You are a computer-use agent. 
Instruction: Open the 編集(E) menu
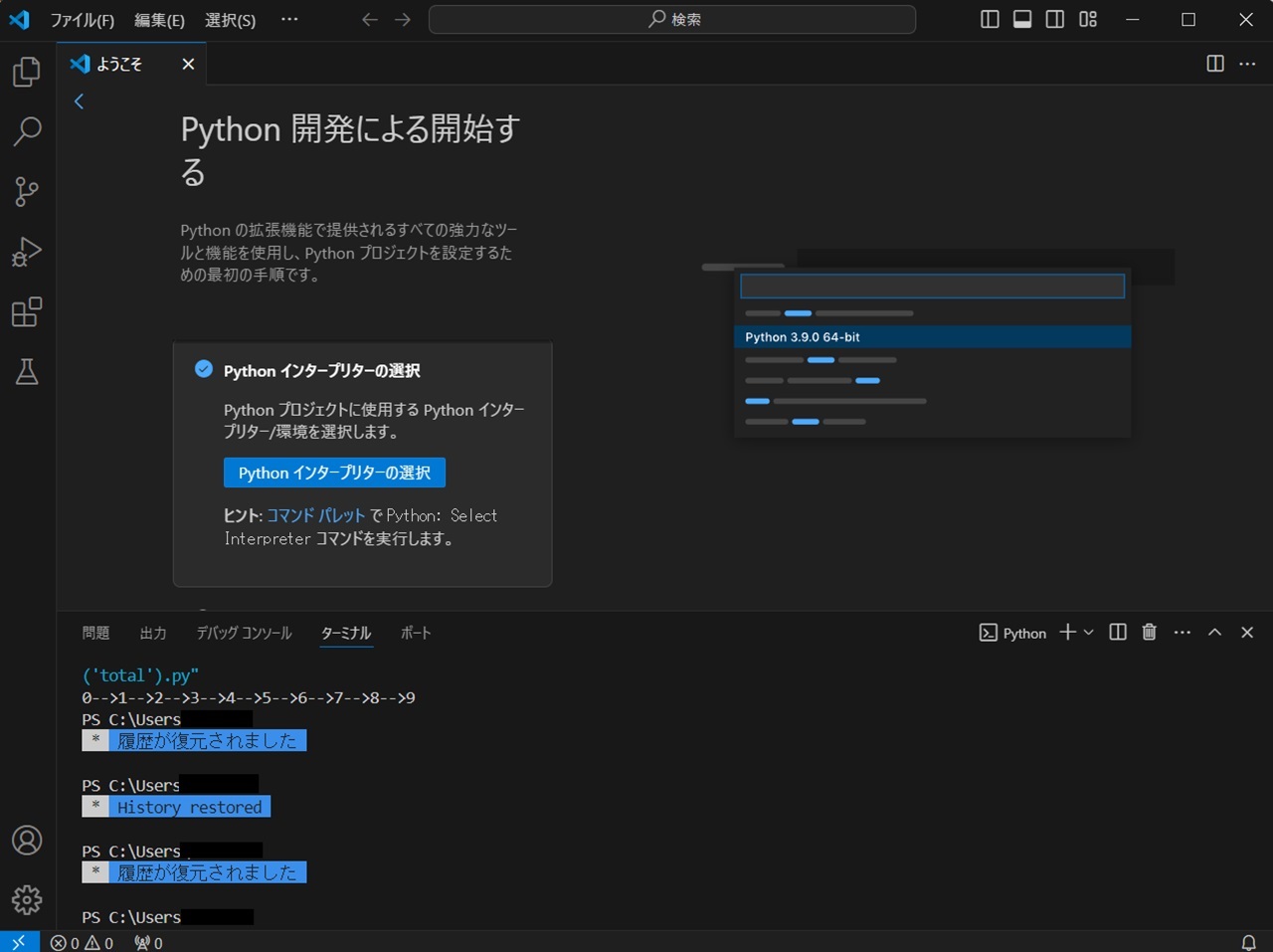[x=159, y=20]
